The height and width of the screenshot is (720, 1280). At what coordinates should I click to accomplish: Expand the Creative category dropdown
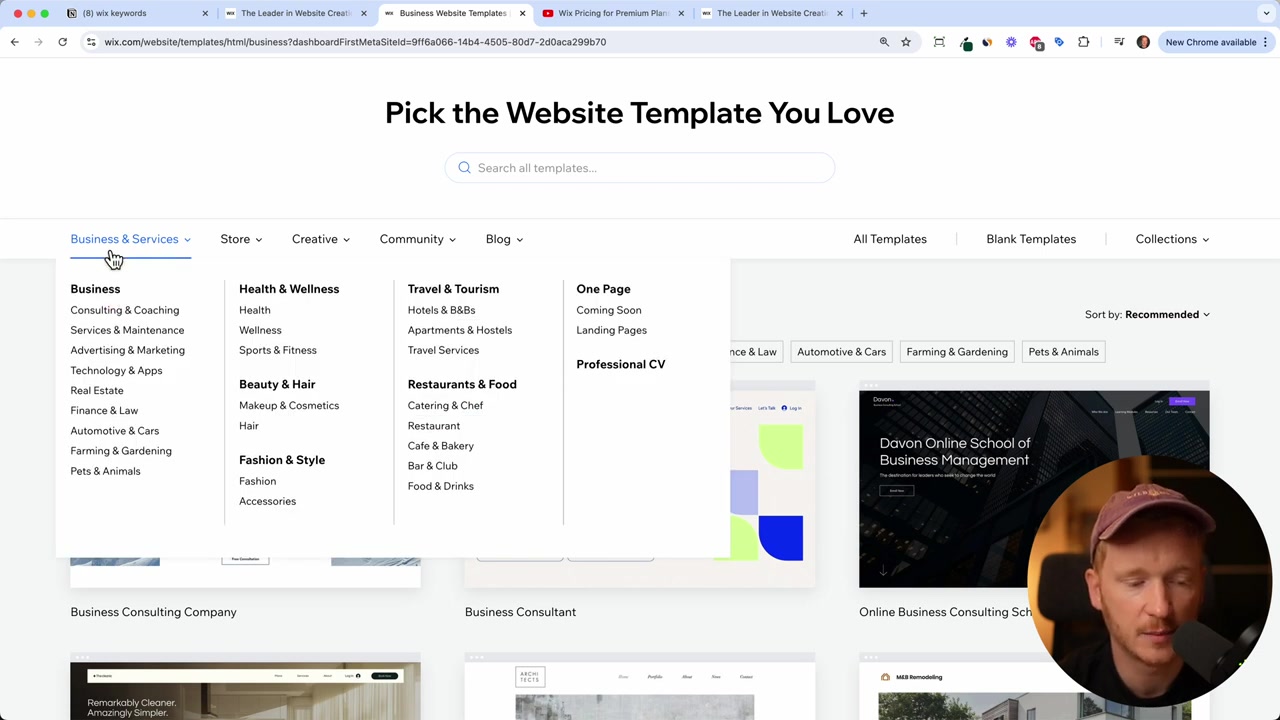321,239
